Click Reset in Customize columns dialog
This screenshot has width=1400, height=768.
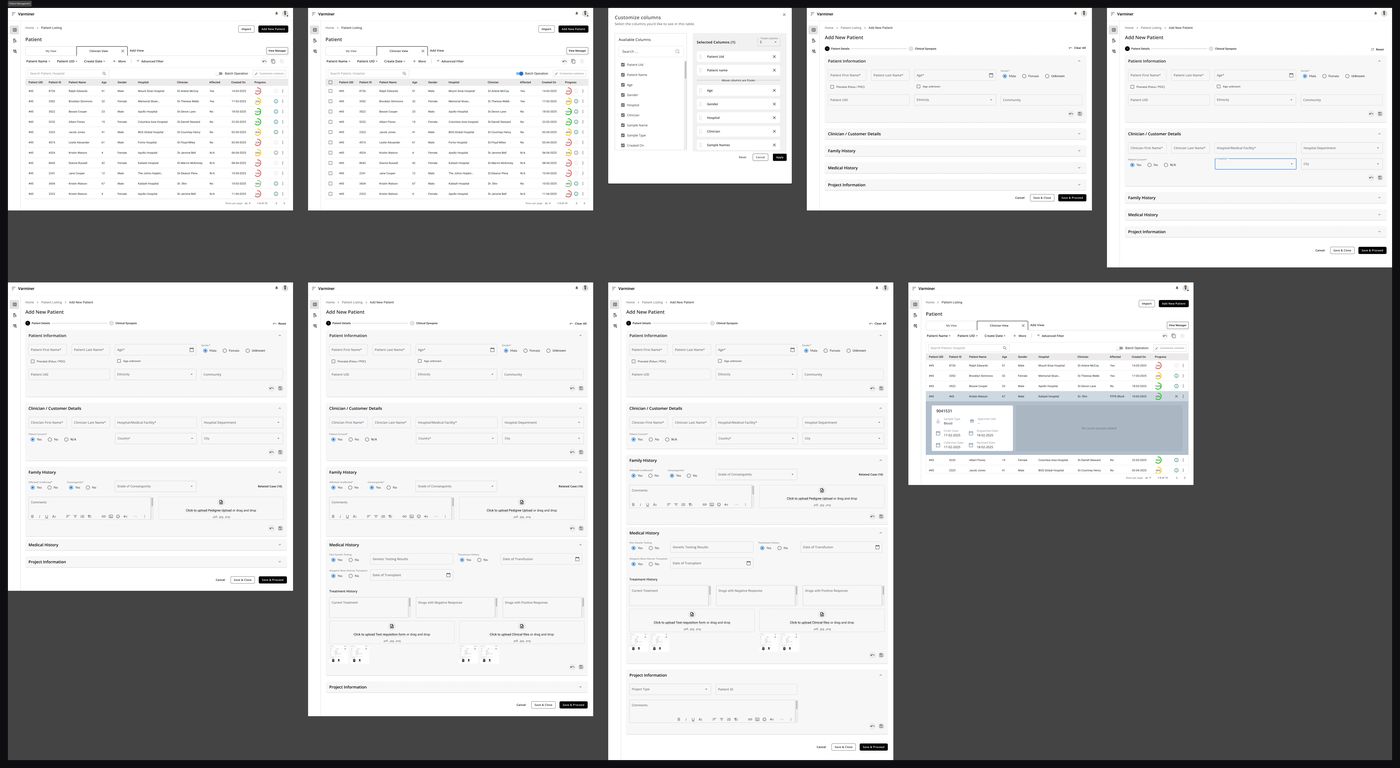pyautogui.click(x=742, y=157)
